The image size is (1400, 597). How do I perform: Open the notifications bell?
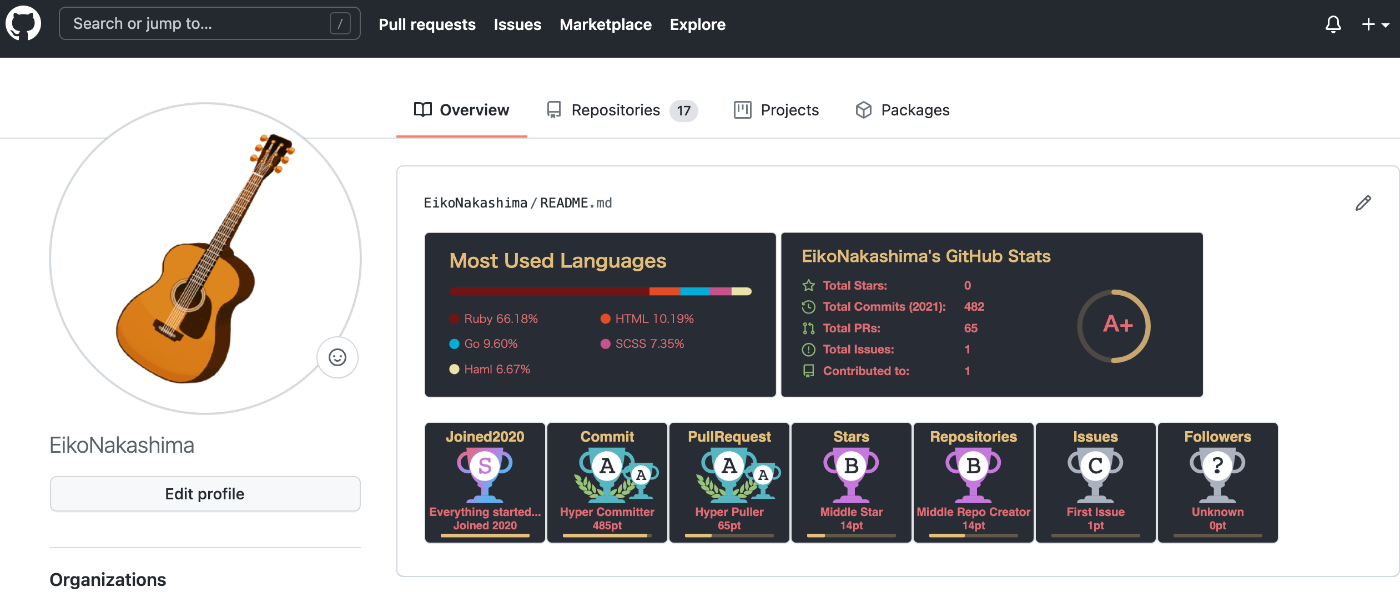[1333, 25]
